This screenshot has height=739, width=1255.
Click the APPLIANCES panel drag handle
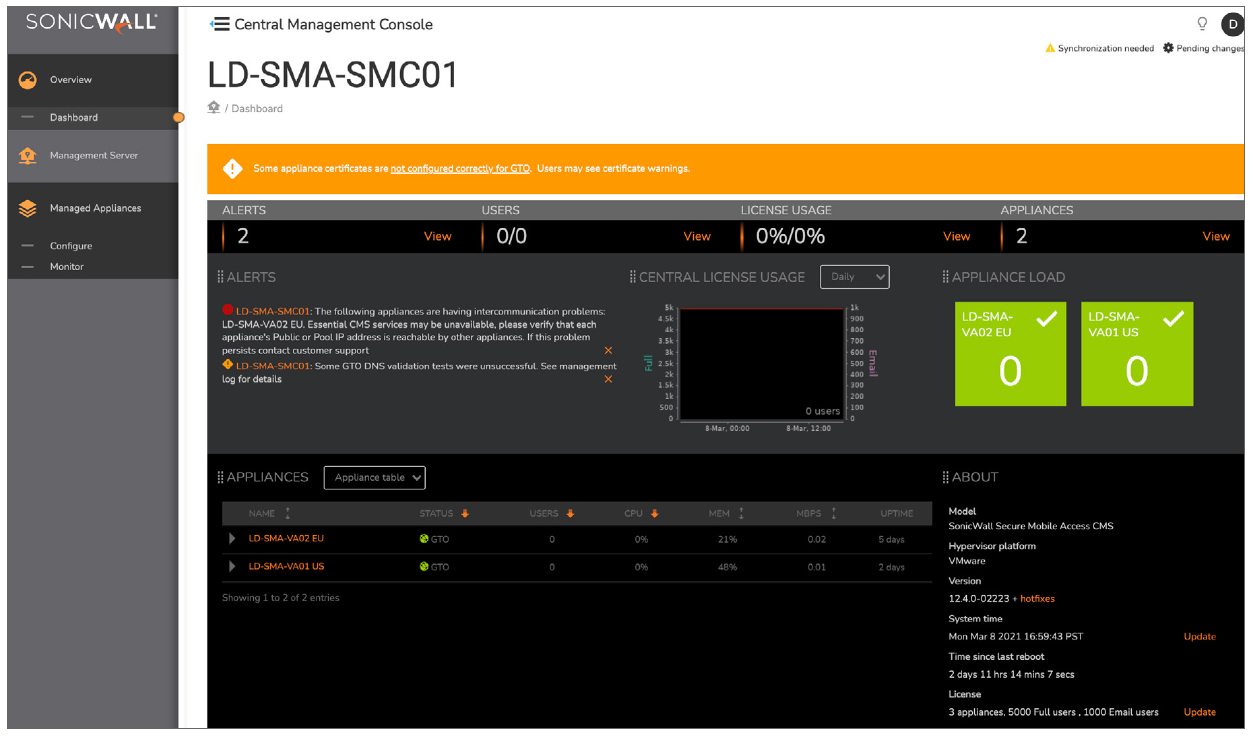click(220, 477)
